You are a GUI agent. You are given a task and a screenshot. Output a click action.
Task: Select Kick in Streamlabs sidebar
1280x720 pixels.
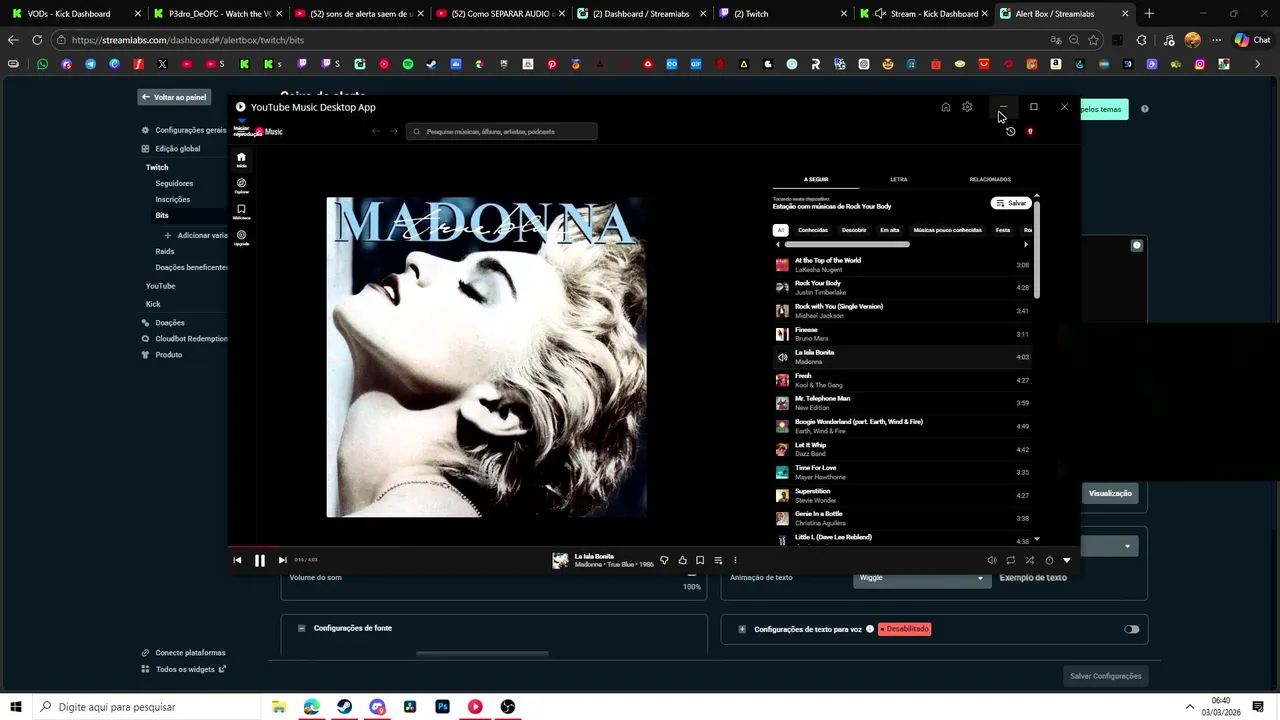153,304
